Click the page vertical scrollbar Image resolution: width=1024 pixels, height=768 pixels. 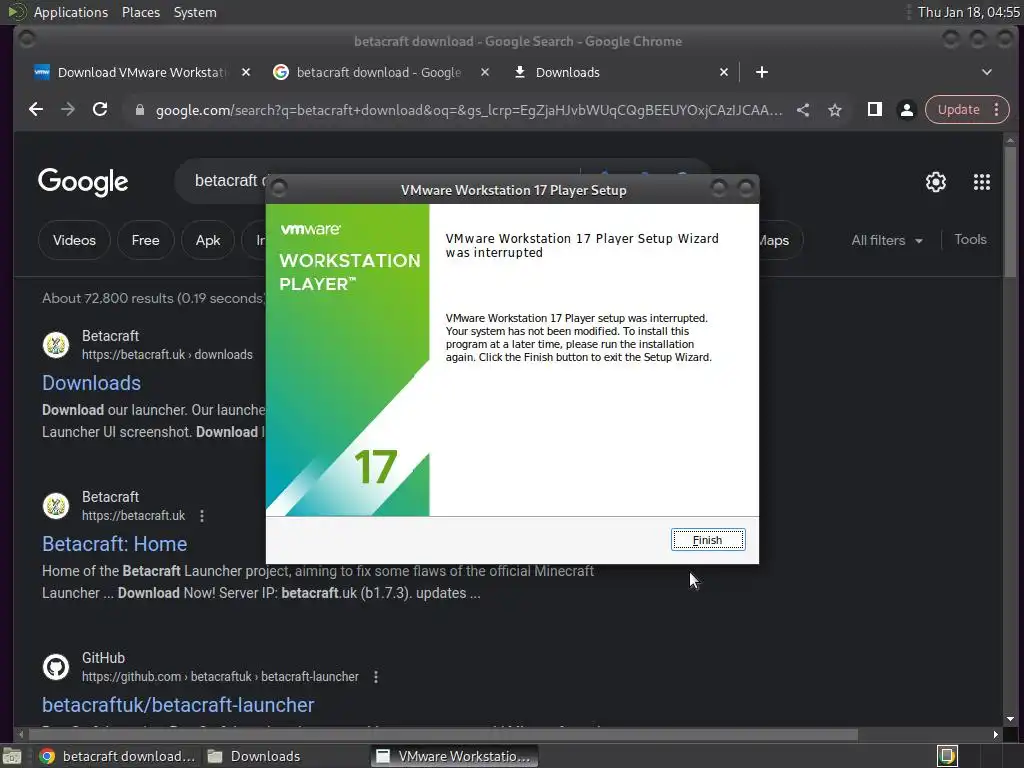coord(1010,210)
